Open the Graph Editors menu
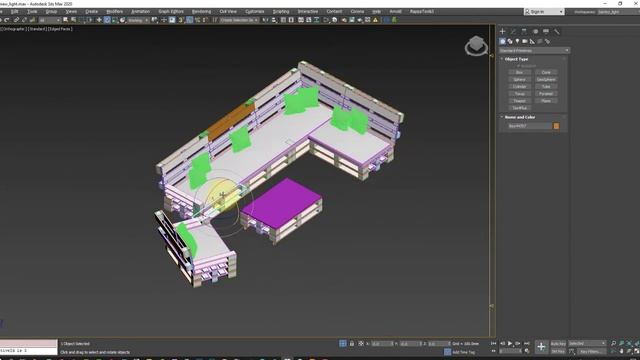The image size is (640, 360). pyautogui.click(x=171, y=11)
